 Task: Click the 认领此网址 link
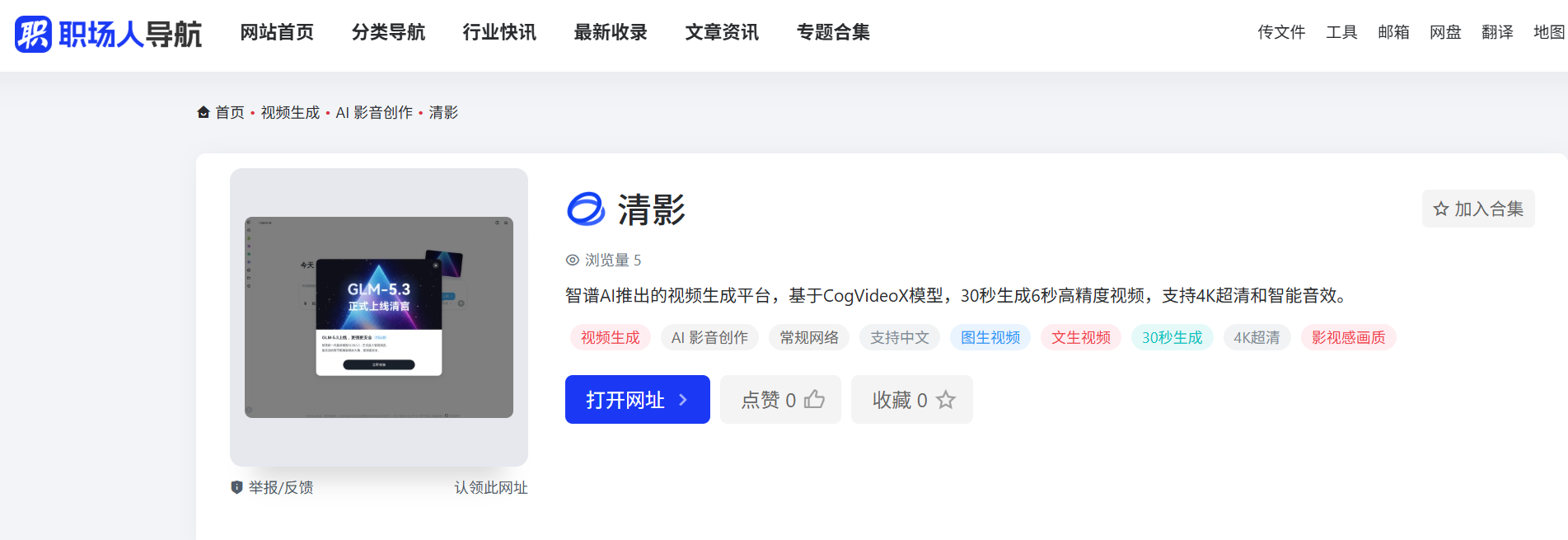click(x=491, y=487)
